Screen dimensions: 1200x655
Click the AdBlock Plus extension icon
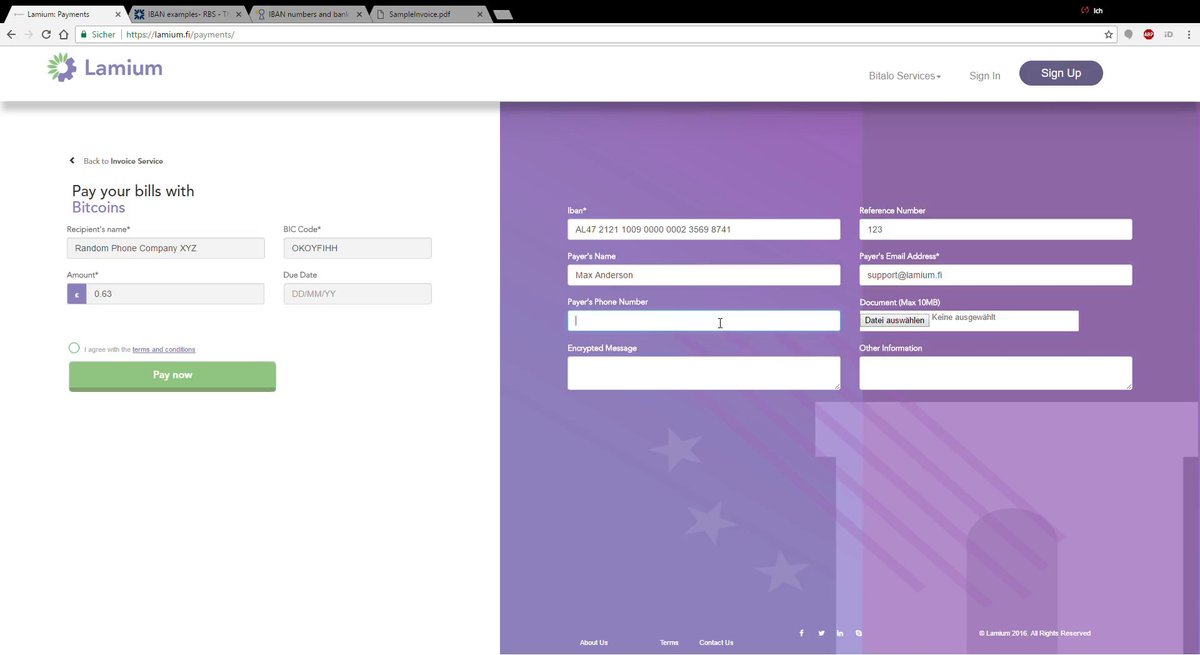pyautogui.click(x=1149, y=34)
